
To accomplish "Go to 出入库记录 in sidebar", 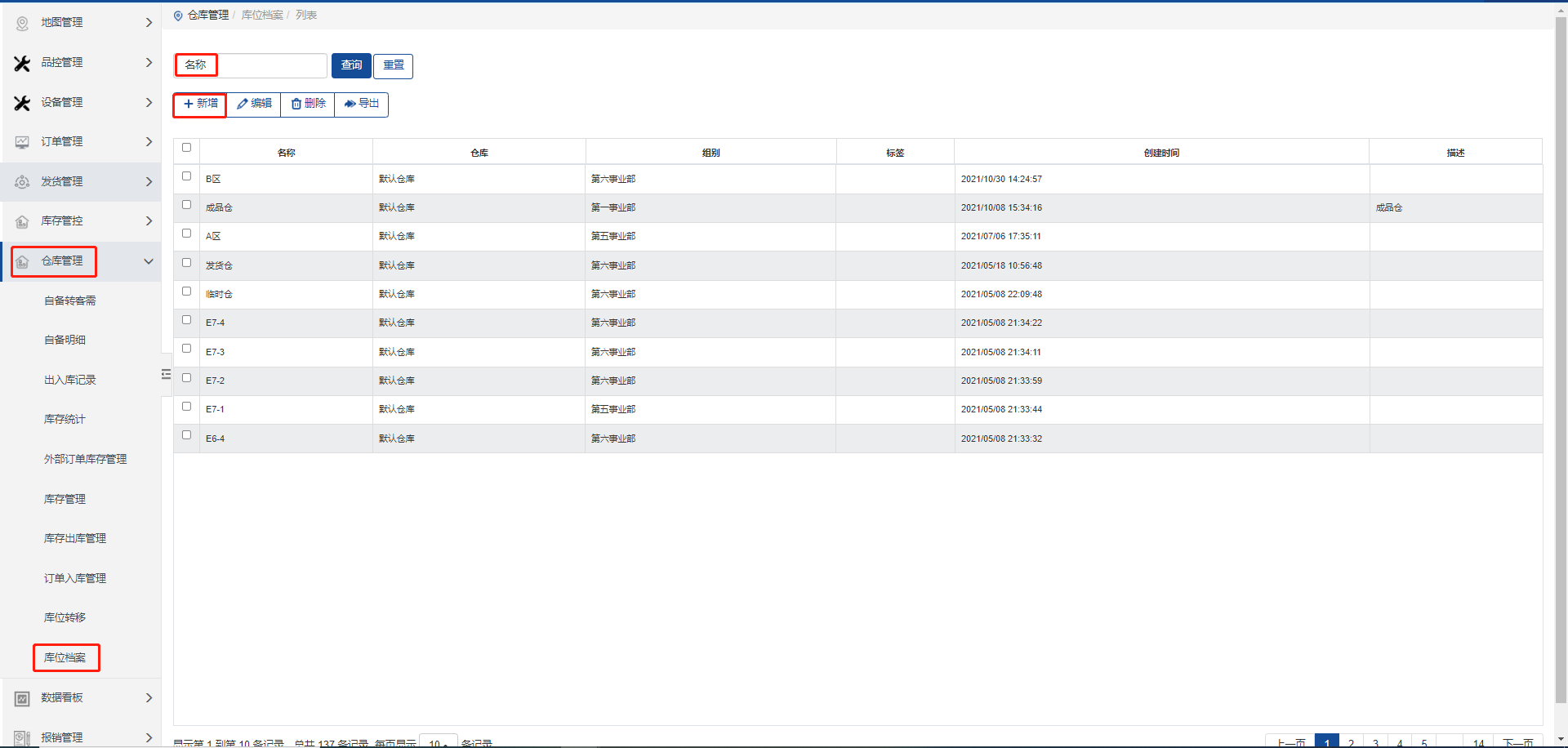I will (70, 380).
